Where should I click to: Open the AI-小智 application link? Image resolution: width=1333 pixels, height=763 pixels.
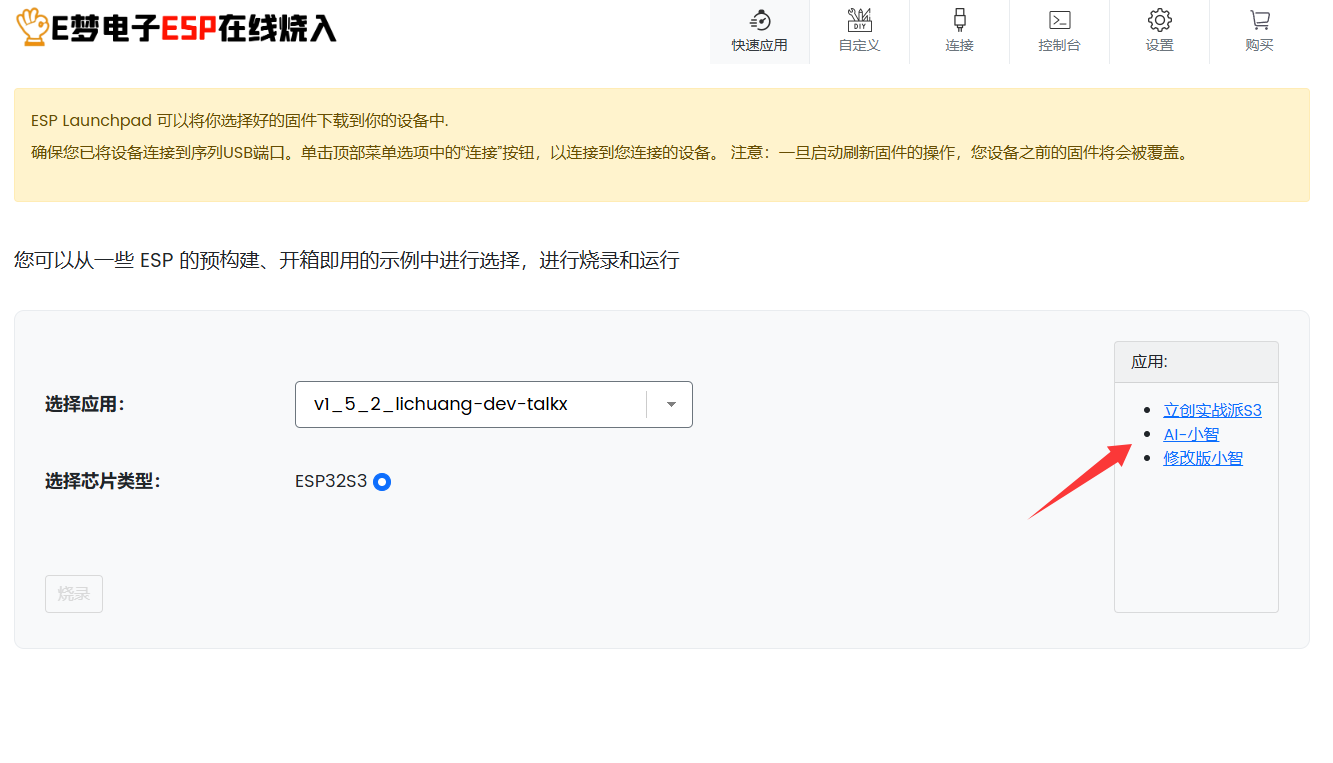[x=1191, y=434]
